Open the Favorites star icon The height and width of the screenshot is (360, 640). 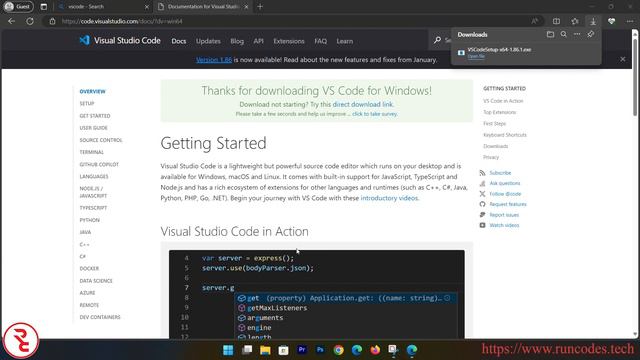point(575,21)
